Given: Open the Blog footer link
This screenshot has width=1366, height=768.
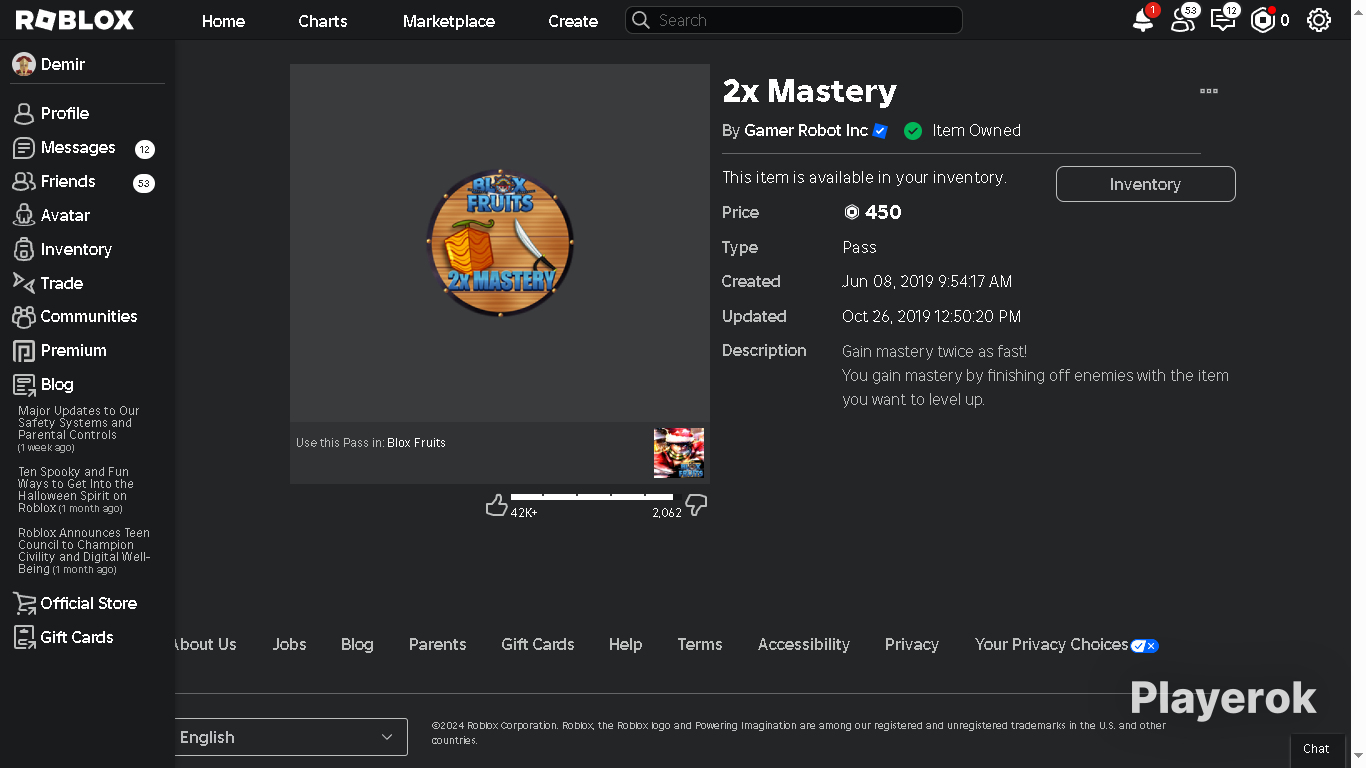Looking at the screenshot, I should [x=357, y=645].
